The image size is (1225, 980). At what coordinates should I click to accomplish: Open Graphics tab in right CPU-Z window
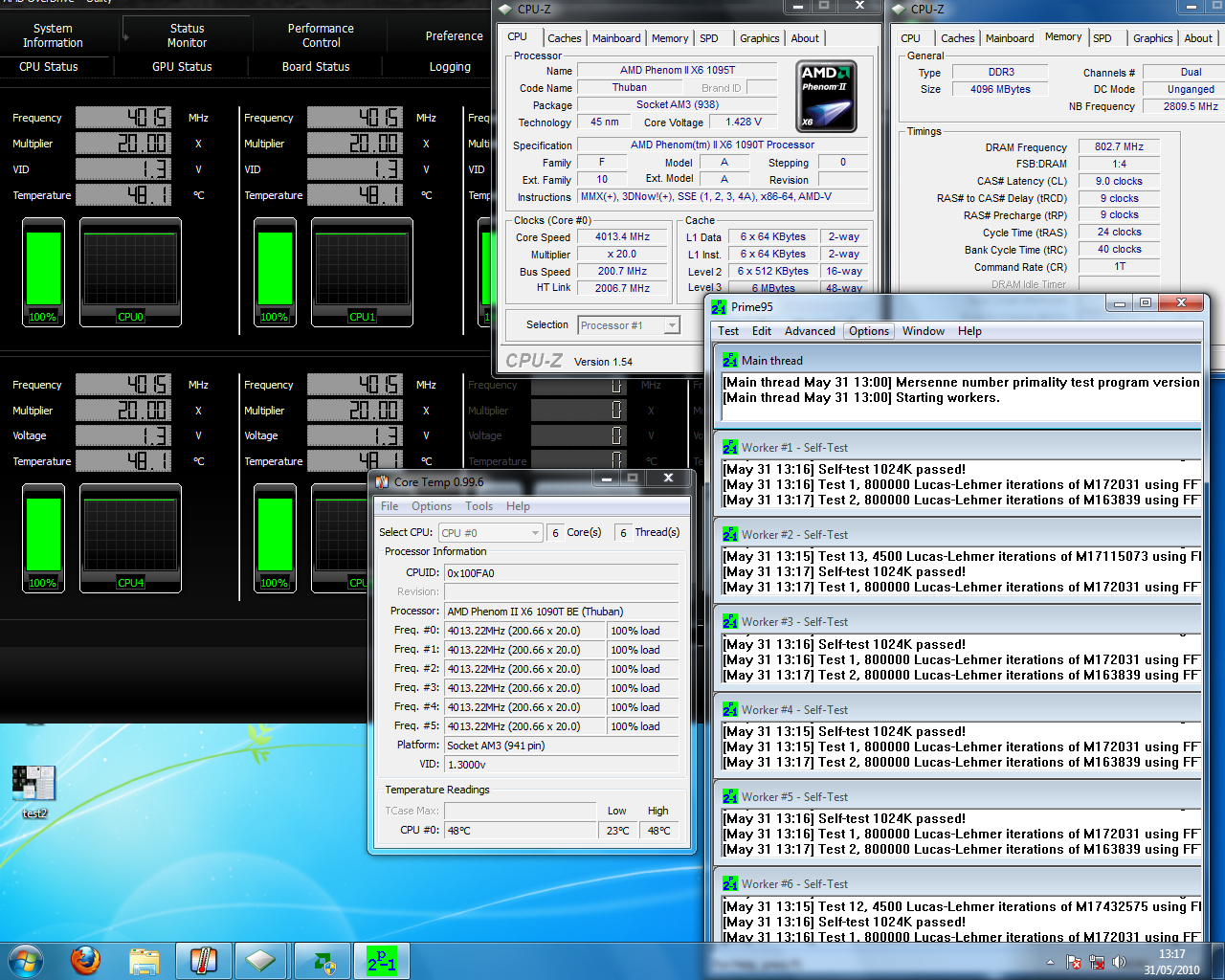point(1153,38)
